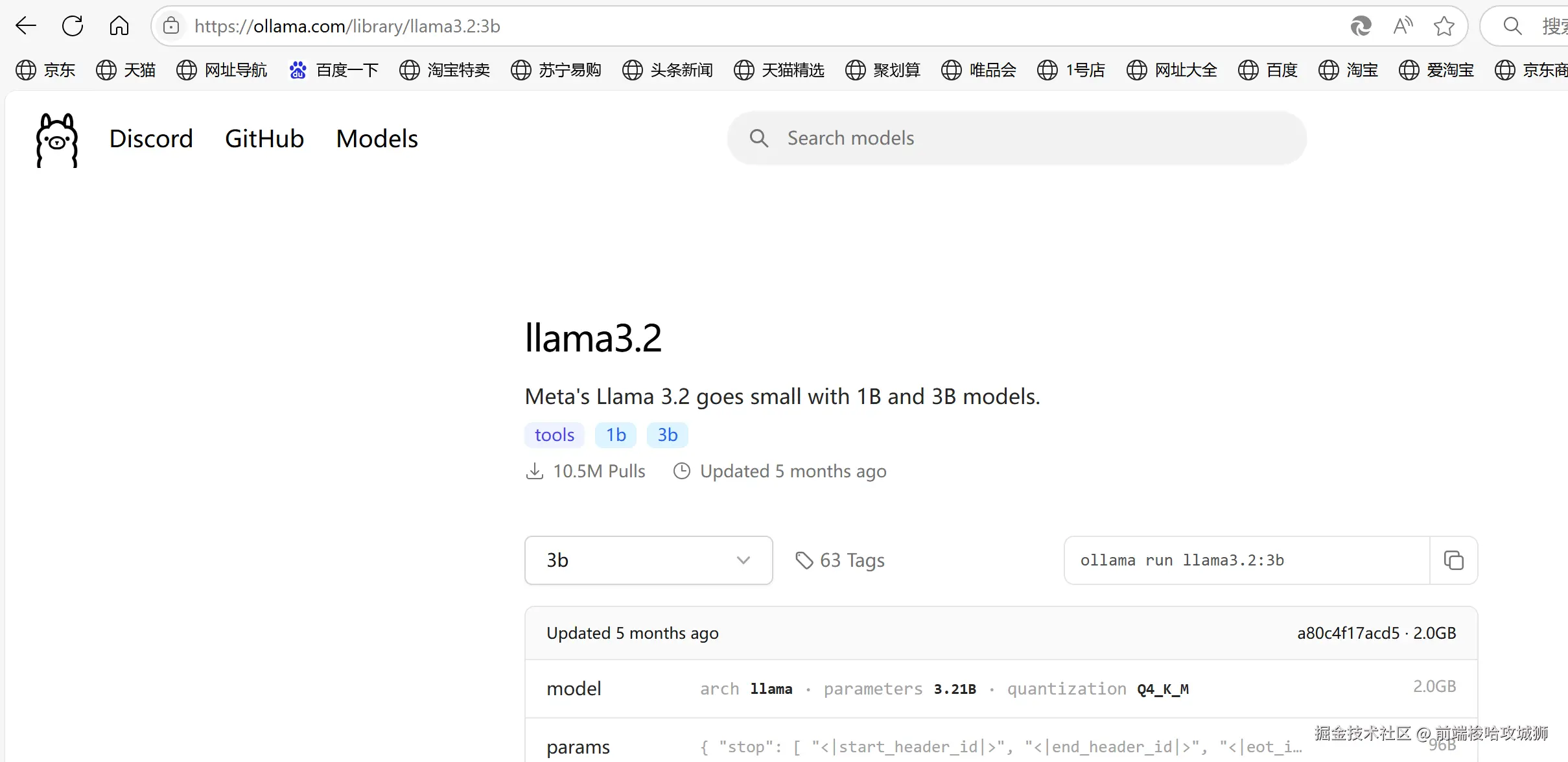
Task: Add page to favorites star icon
Action: (x=1444, y=27)
